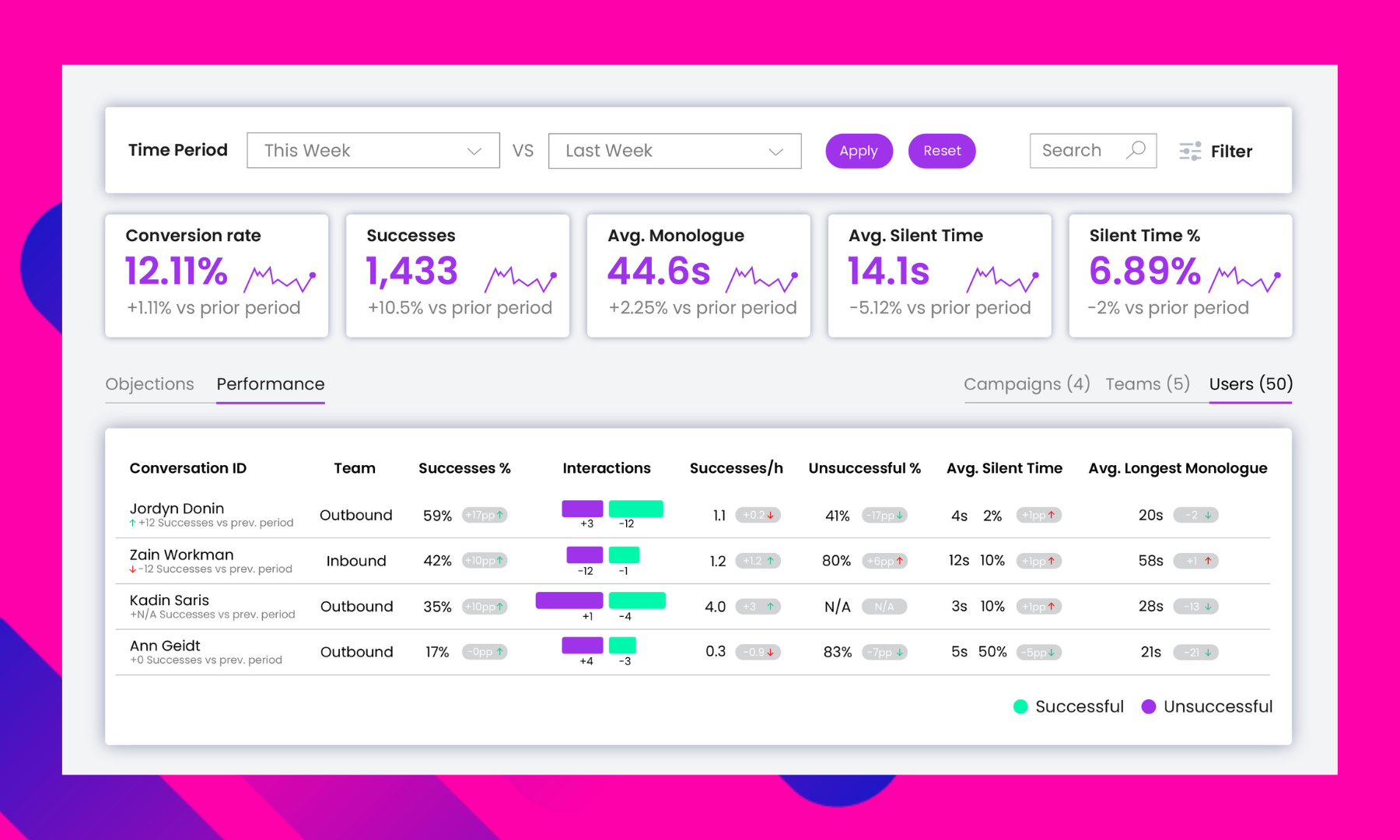1400x840 pixels.
Task: Click the Reset button
Action: 942,151
